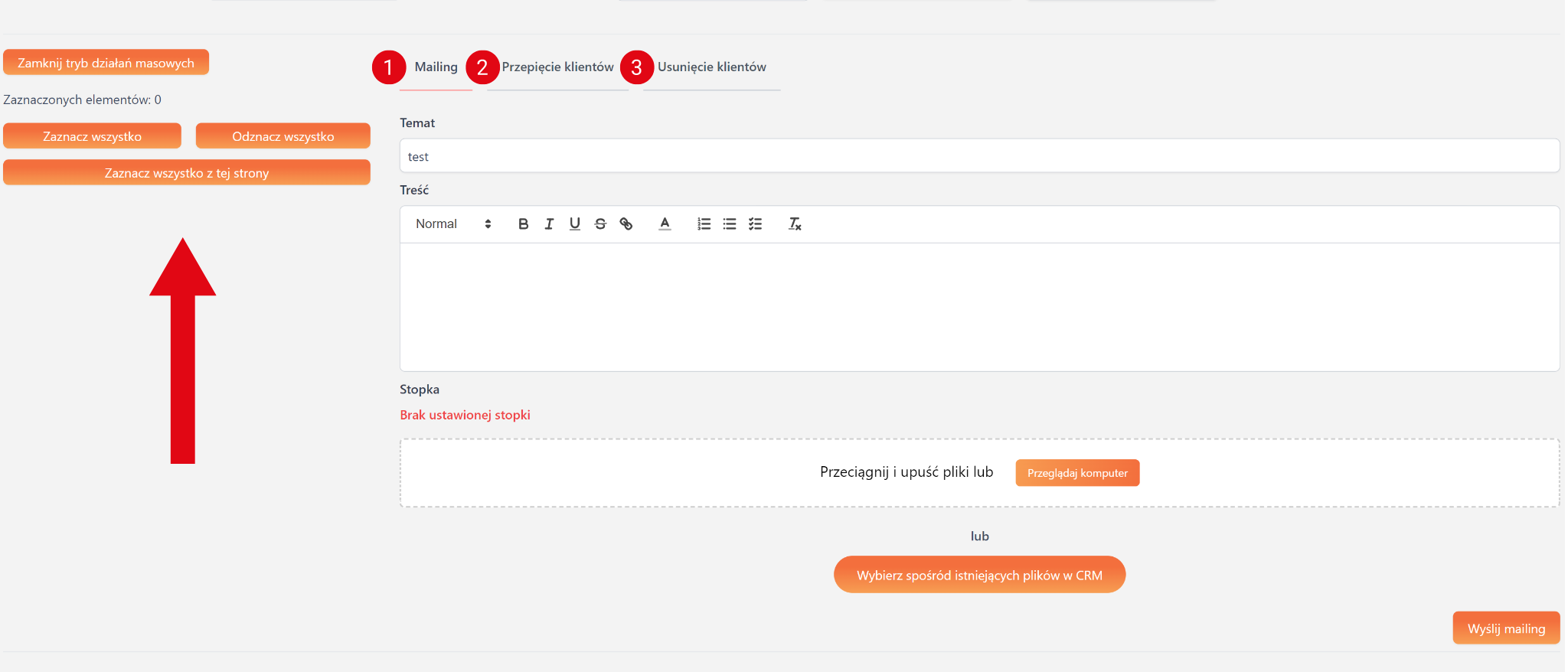The height and width of the screenshot is (672, 1568).
Task: Switch to the Mailing tab
Action: coord(436,67)
